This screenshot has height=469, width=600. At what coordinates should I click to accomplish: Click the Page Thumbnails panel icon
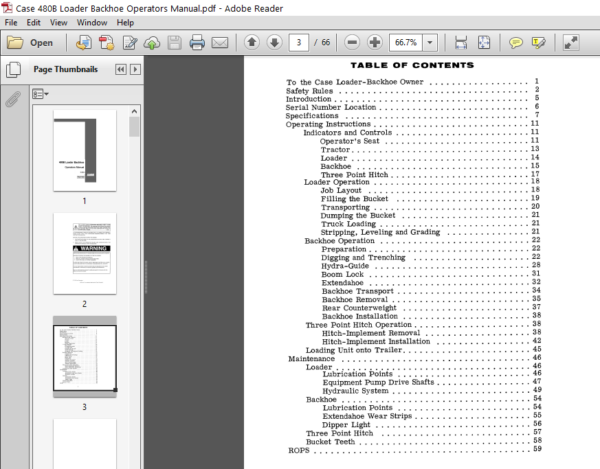coord(14,70)
